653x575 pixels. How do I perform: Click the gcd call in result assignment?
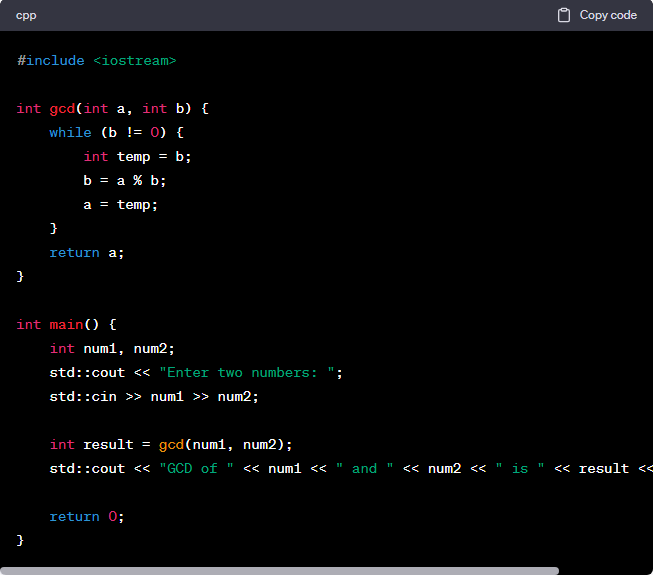click(x=171, y=445)
